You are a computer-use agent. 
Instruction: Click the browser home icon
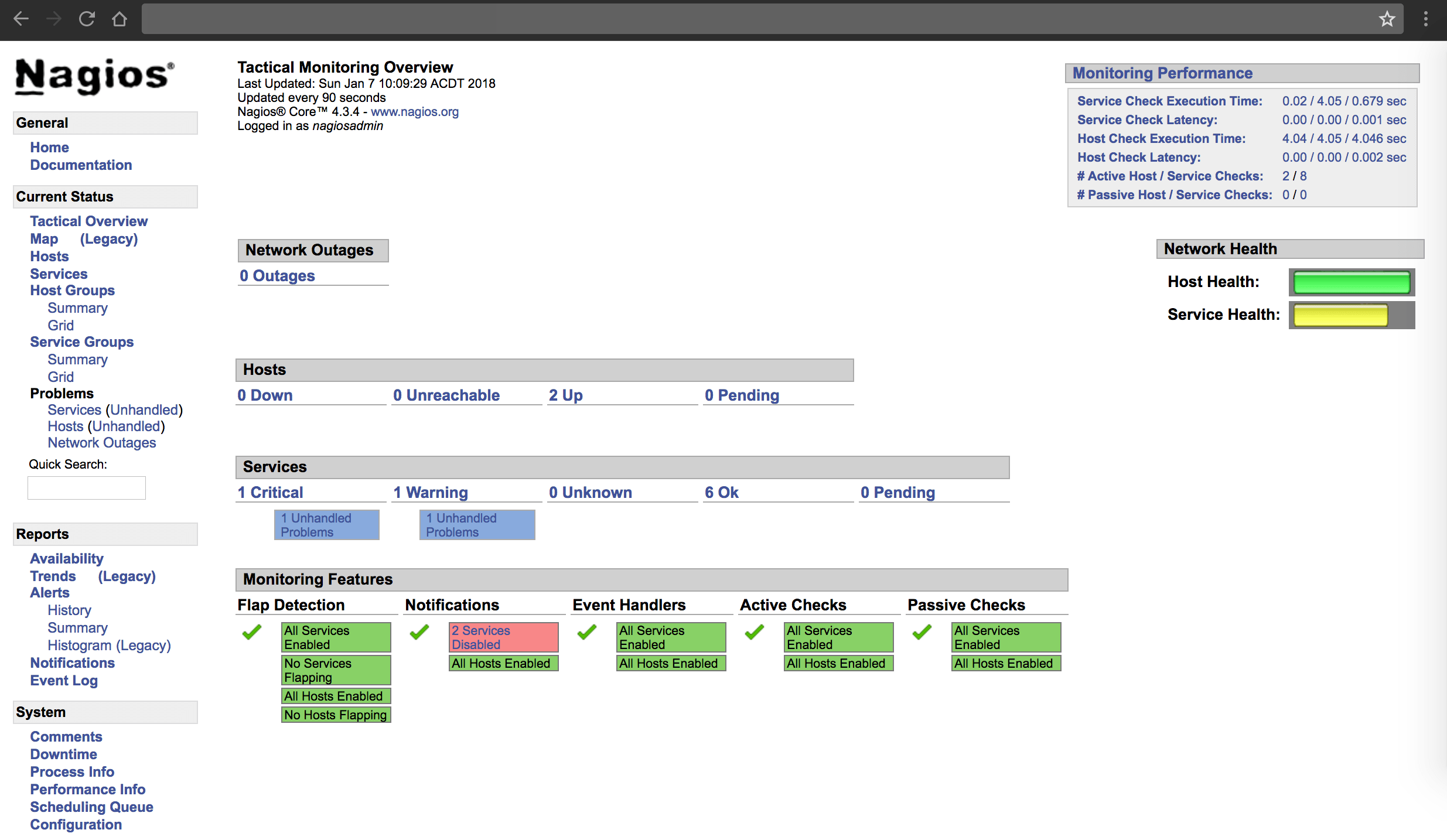click(120, 19)
